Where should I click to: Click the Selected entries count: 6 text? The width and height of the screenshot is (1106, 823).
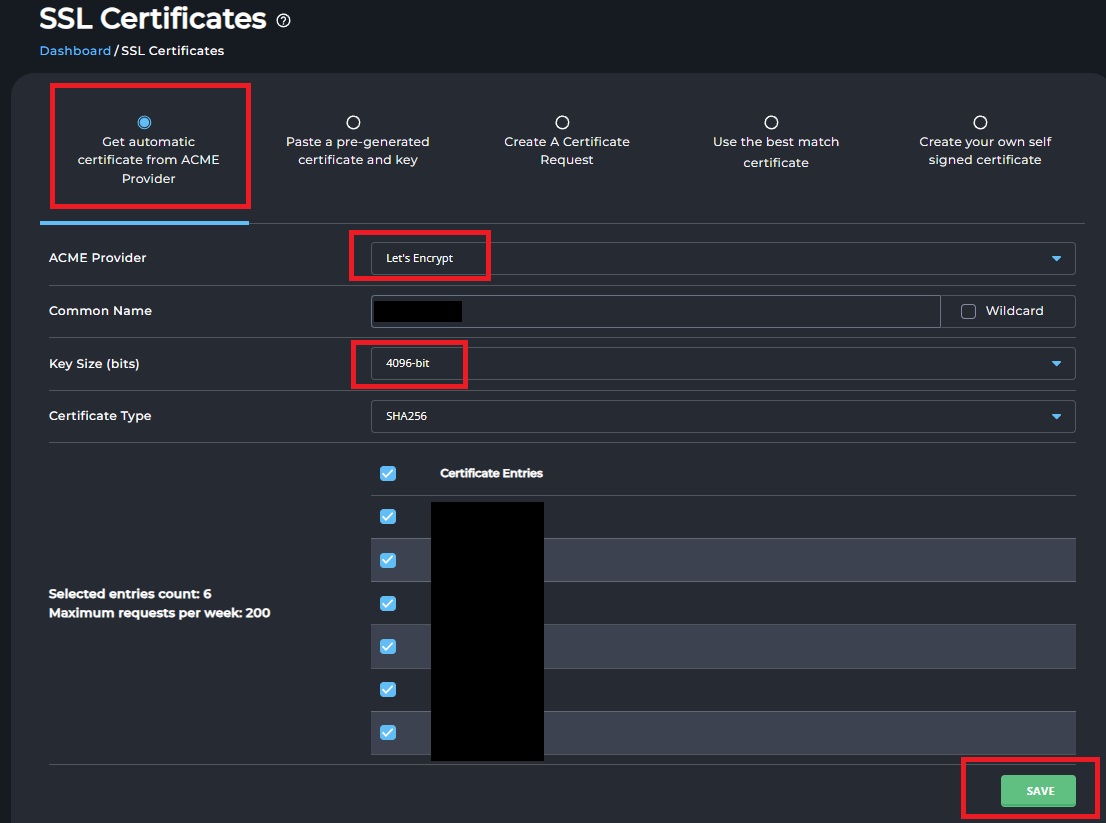coord(130,594)
